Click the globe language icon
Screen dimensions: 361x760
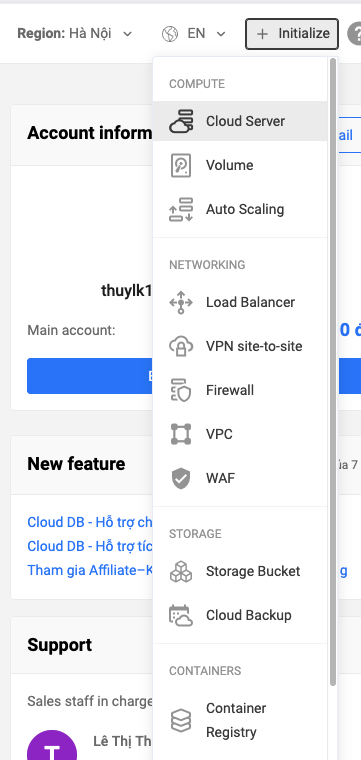[170, 33]
